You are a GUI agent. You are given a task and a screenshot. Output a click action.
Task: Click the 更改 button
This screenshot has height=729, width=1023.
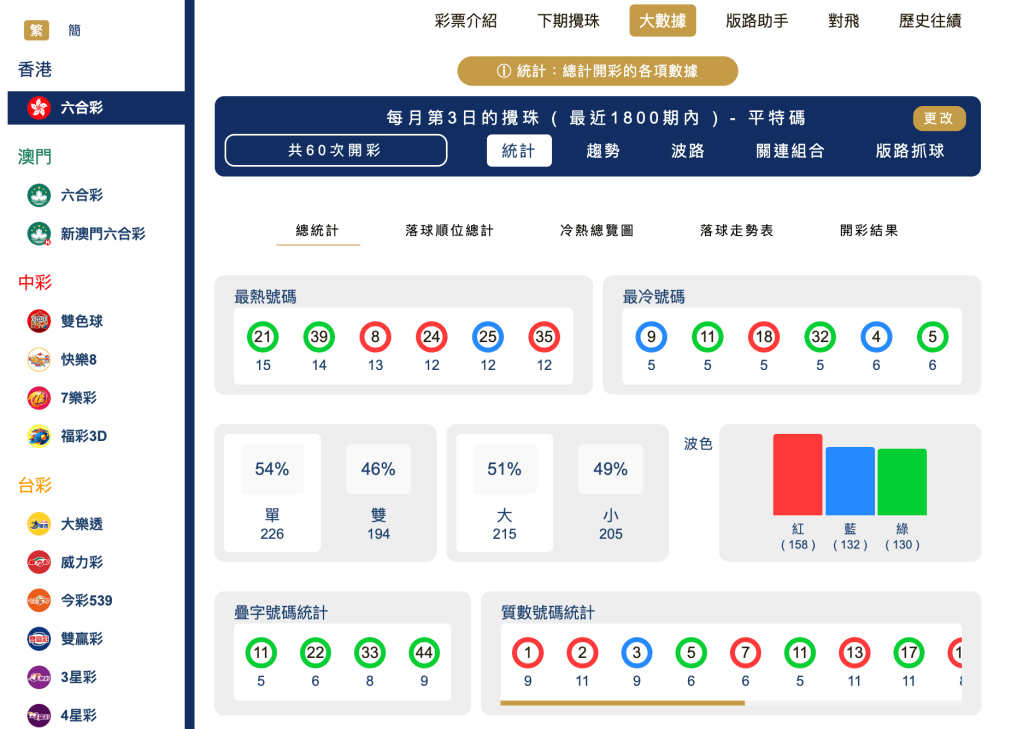point(939,118)
